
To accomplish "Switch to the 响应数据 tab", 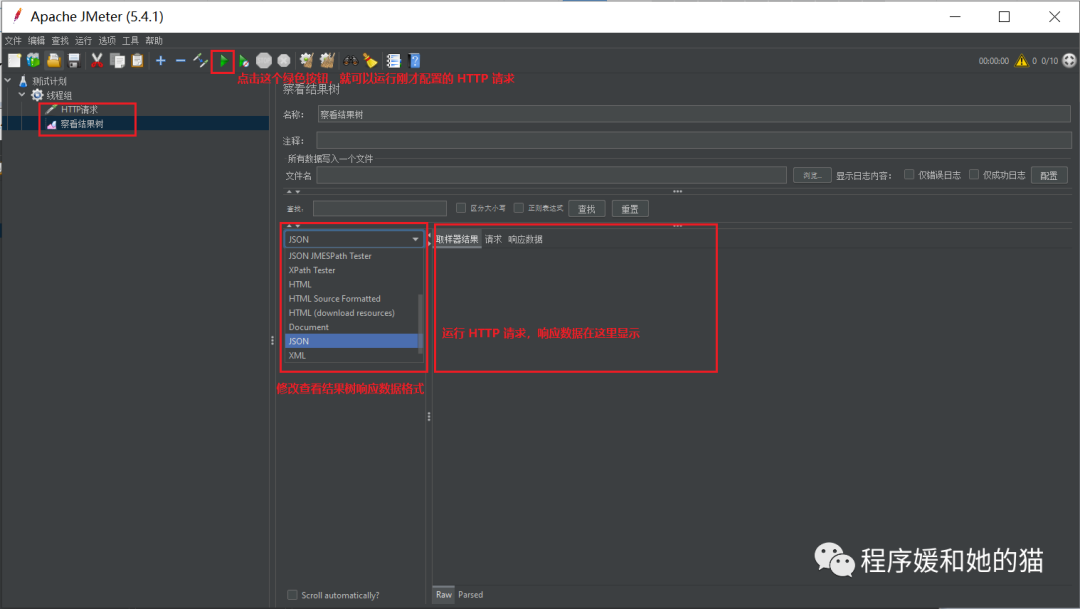I will tap(526, 239).
